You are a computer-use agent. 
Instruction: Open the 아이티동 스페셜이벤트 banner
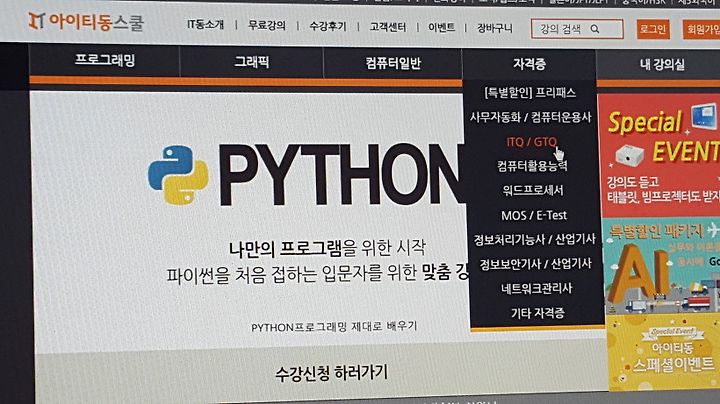pyautogui.click(x=664, y=354)
